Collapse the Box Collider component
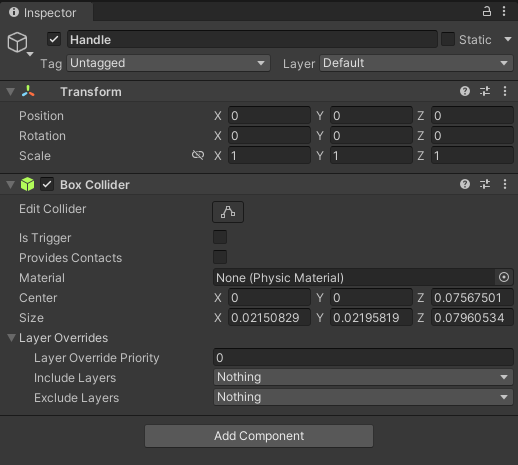Image resolution: width=518 pixels, height=465 pixels. click(11, 184)
